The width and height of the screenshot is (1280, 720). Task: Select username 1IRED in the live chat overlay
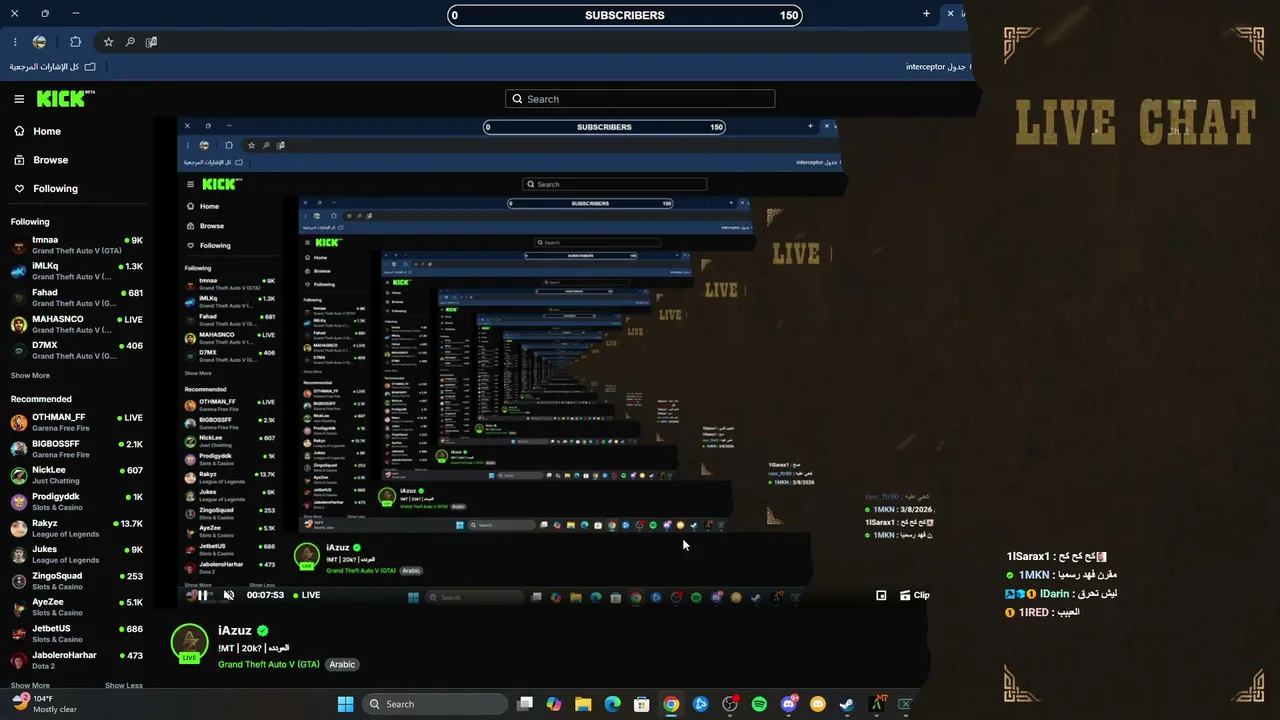tap(1034, 612)
